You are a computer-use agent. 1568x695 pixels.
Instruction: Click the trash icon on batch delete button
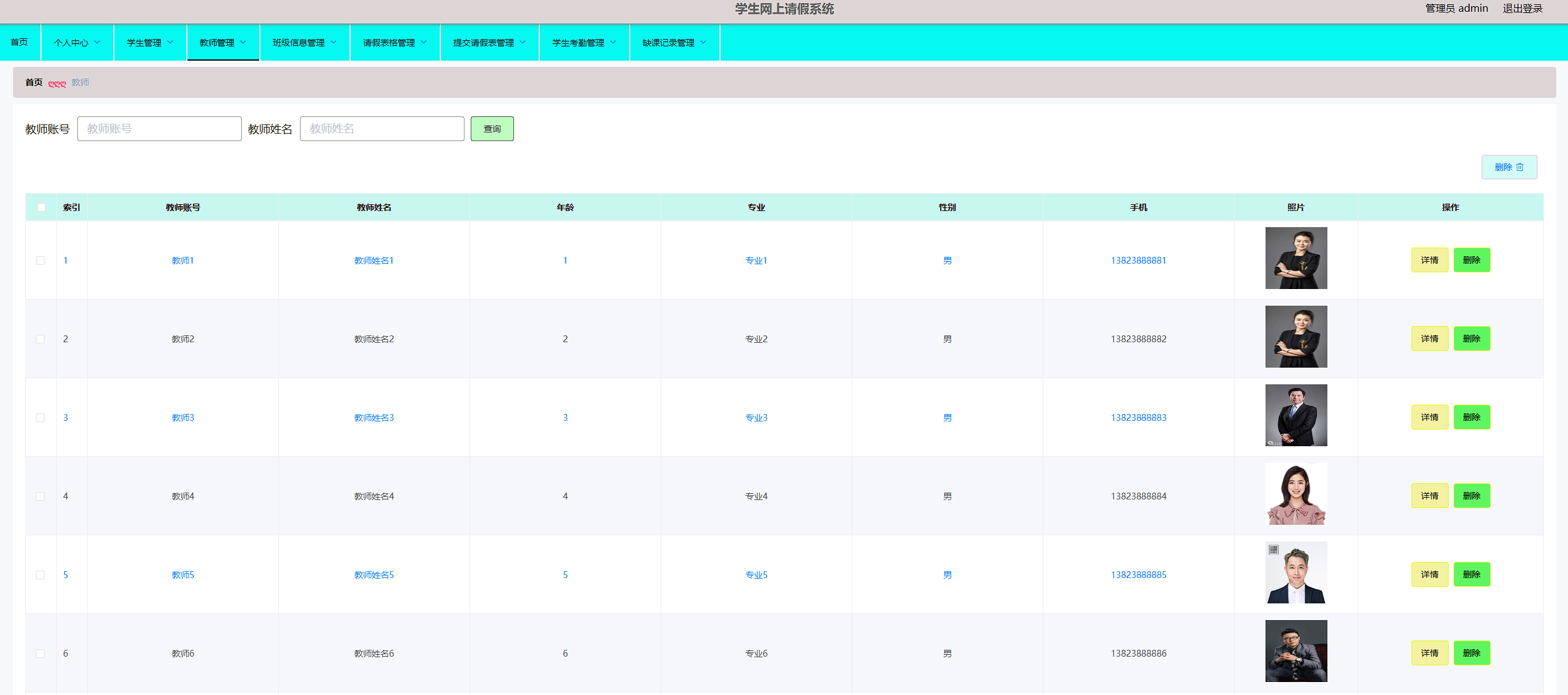click(1520, 167)
